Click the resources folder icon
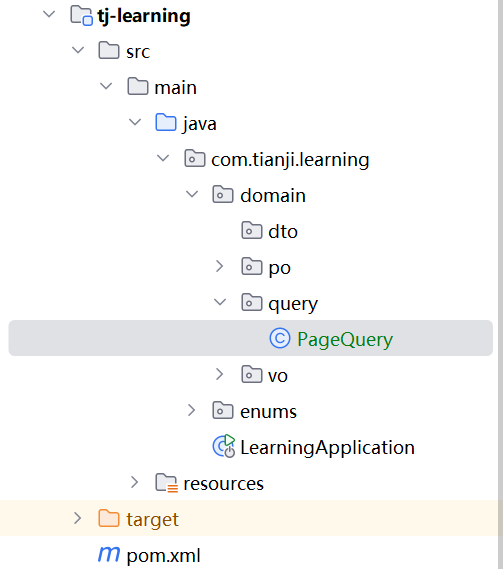Image resolution: width=503 pixels, height=569 pixels. [x=167, y=483]
